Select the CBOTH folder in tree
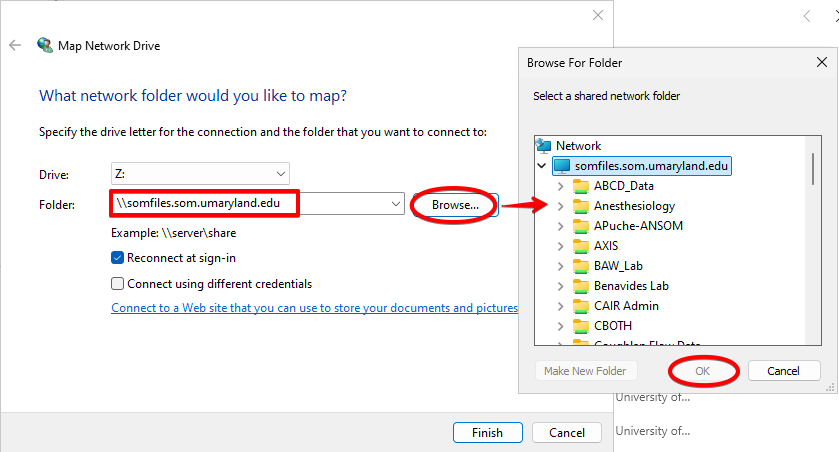This screenshot has height=452, width=839. tap(612, 326)
